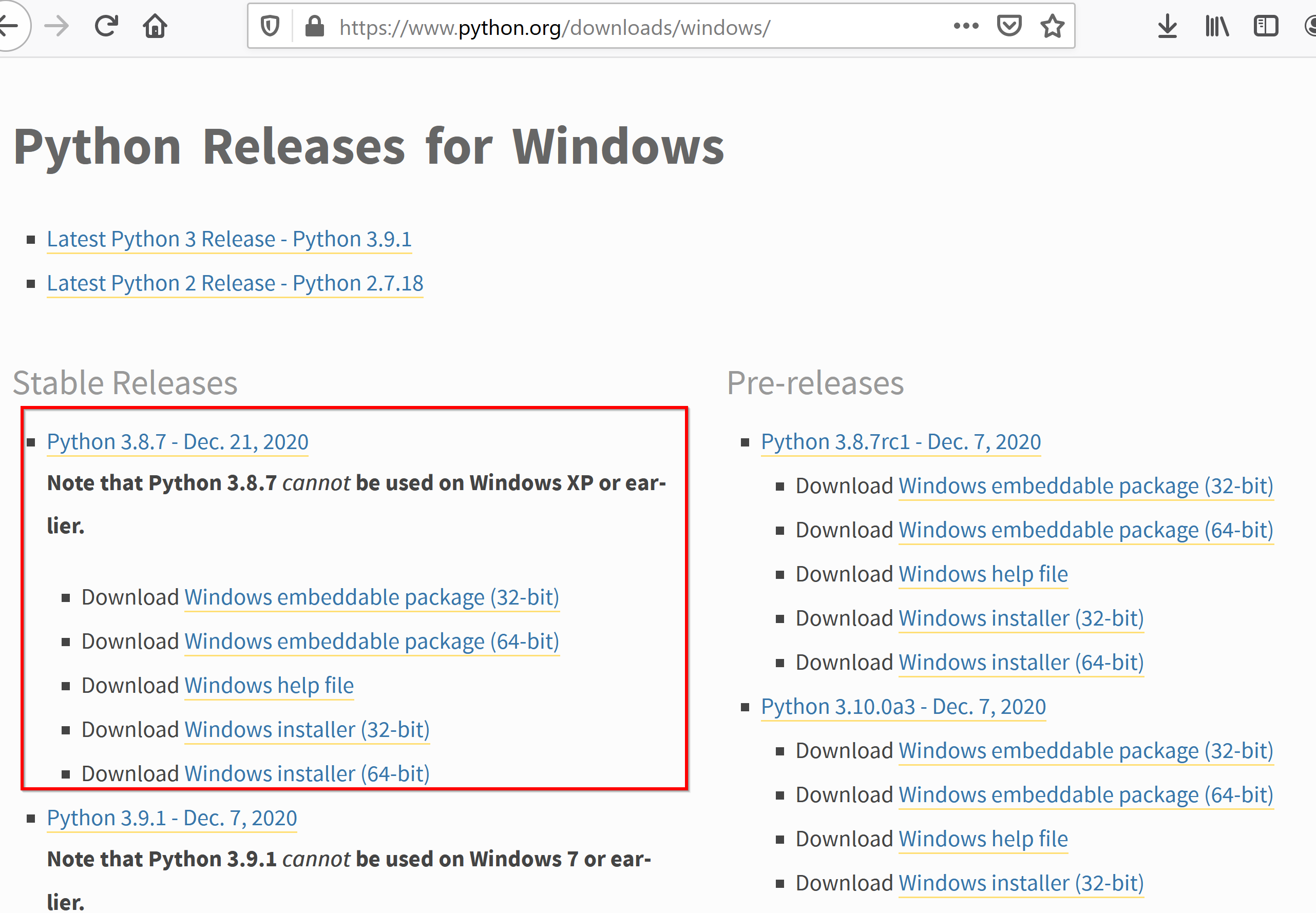This screenshot has height=913, width=1316.
Task: Click the Pre-releases heading
Action: [x=815, y=383]
